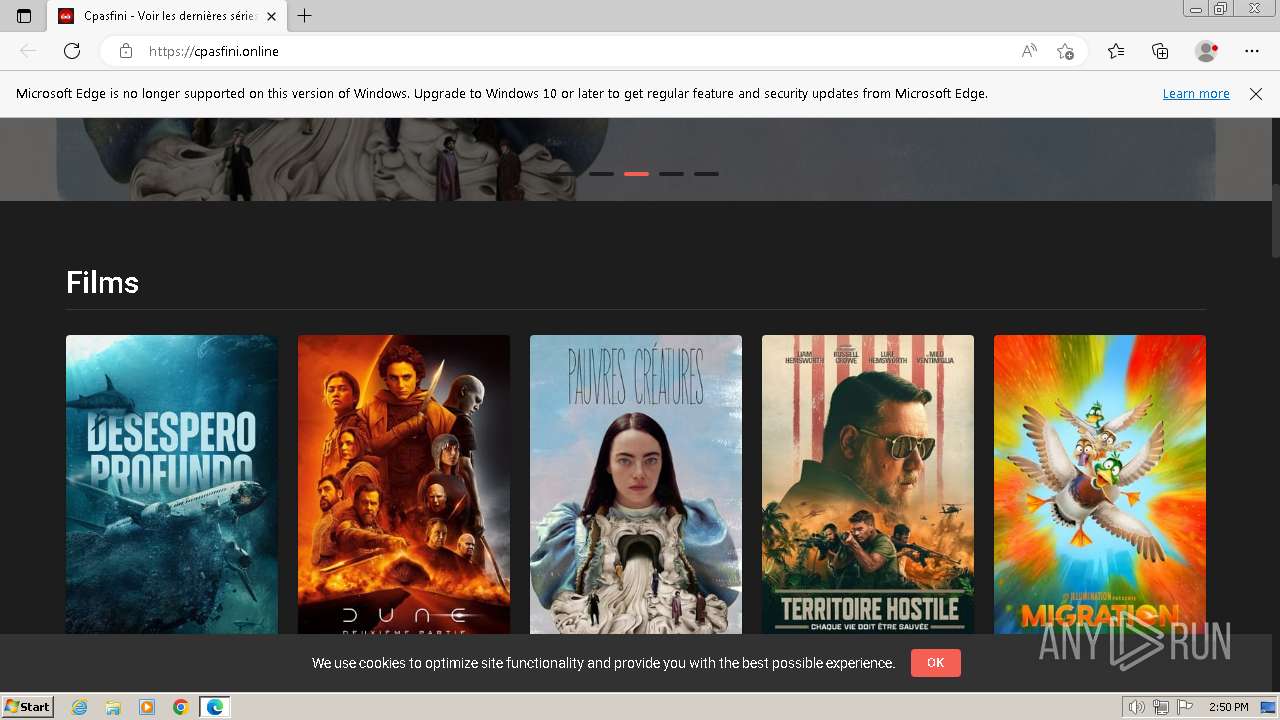
Task: Launch Internet Explorer from taskbar
Action: (80, 707)
